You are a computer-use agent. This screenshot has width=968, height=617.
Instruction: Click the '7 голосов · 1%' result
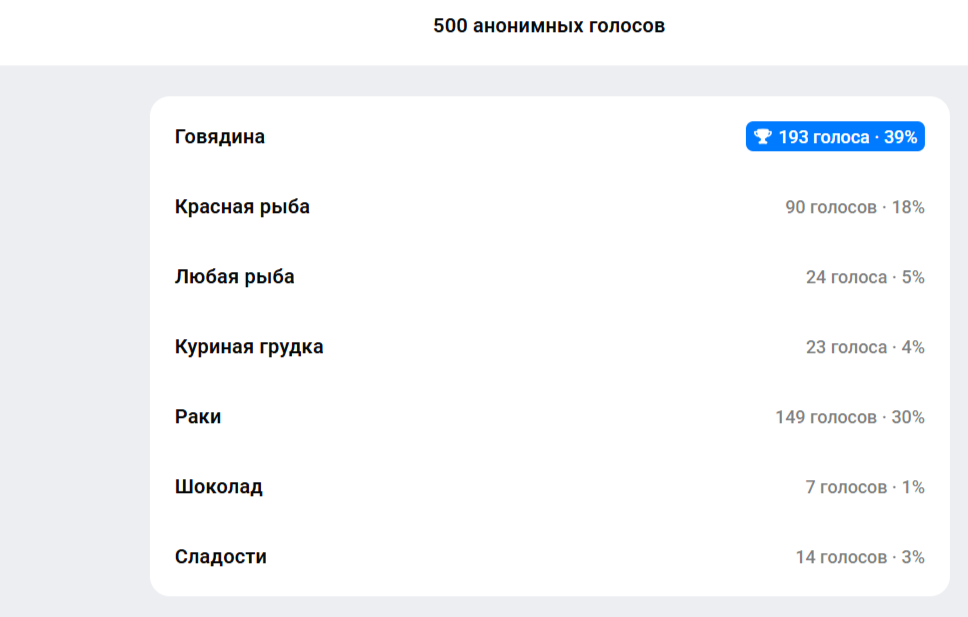point(865,487)
